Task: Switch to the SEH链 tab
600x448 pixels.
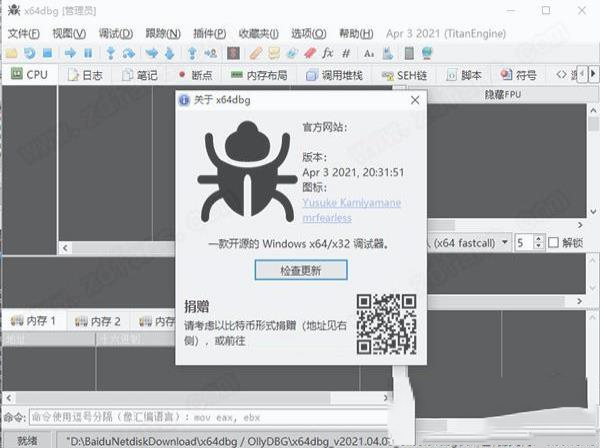Action: [404, 75]
